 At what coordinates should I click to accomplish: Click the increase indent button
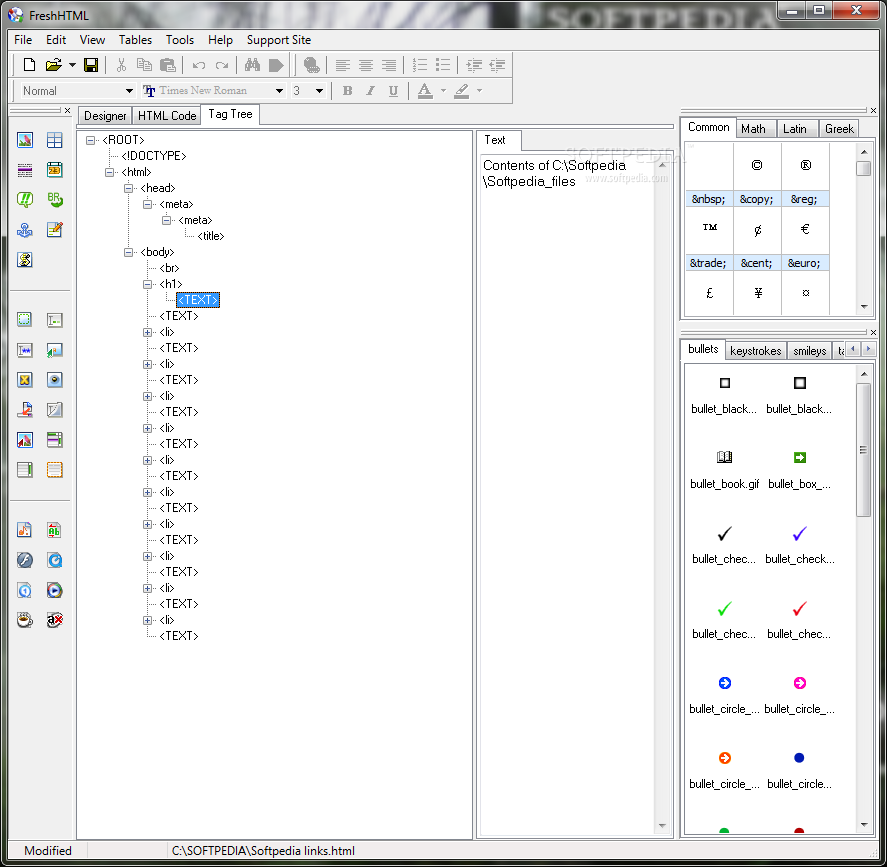pos(474,65)
